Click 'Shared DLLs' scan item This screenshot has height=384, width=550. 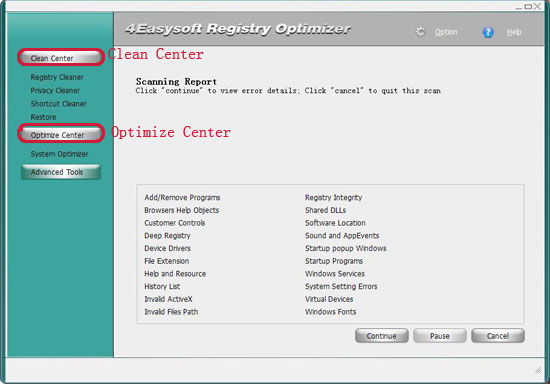click(x=325, y=210)
